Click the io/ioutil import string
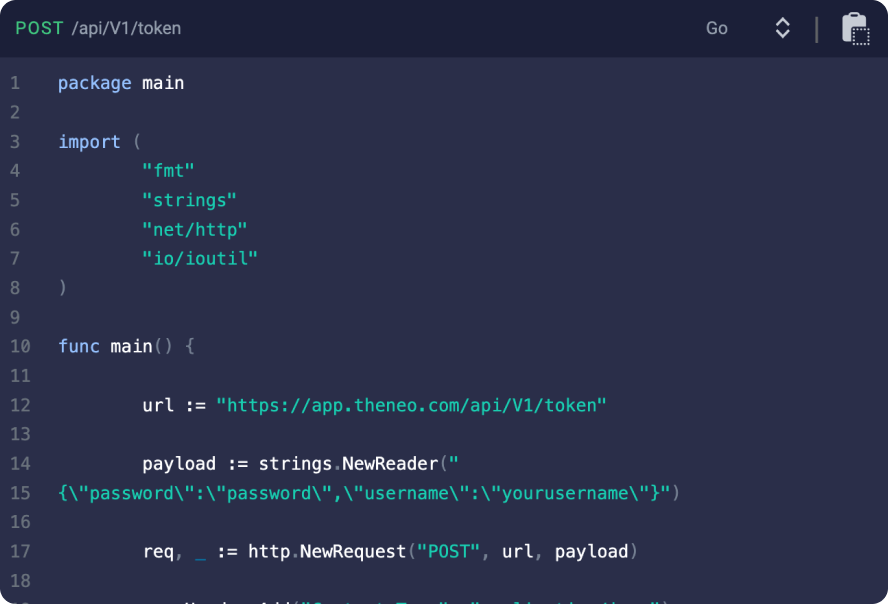 200,257
